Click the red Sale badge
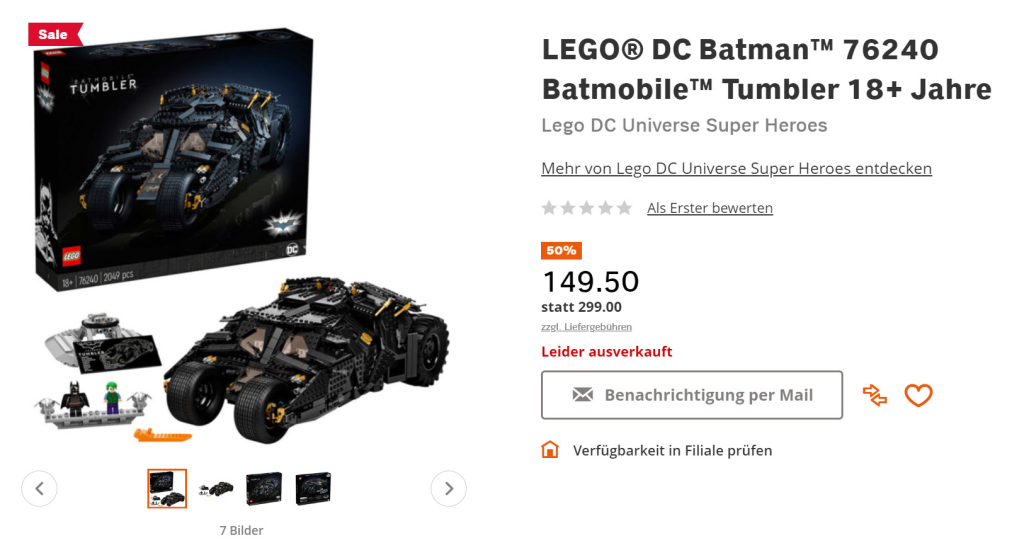 pyautogui.click(x=53, y=34)
